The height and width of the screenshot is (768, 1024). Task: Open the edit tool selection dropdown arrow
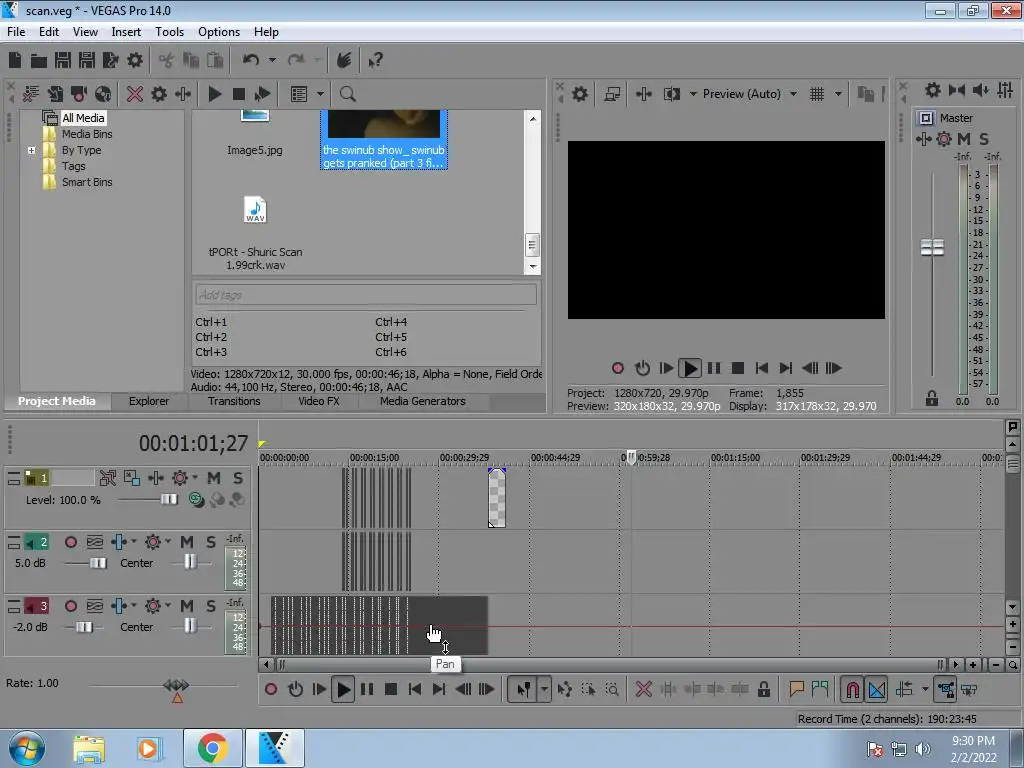(544, 689)
